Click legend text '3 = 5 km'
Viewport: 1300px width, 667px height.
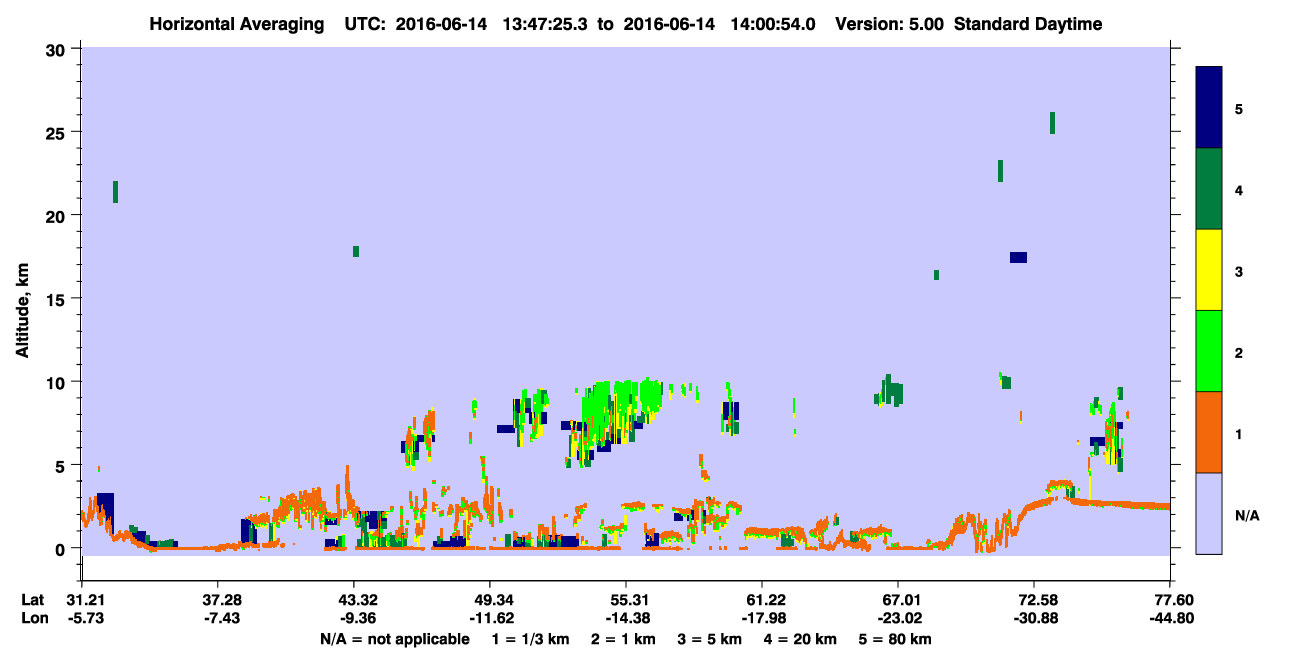tap(711, 639)
